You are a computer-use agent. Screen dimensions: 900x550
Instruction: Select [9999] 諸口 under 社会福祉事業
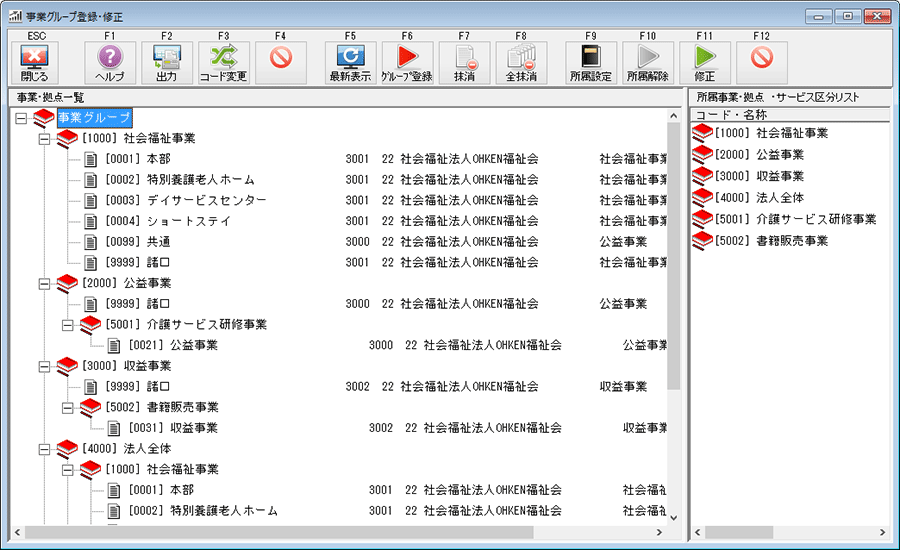pos(138,262)
